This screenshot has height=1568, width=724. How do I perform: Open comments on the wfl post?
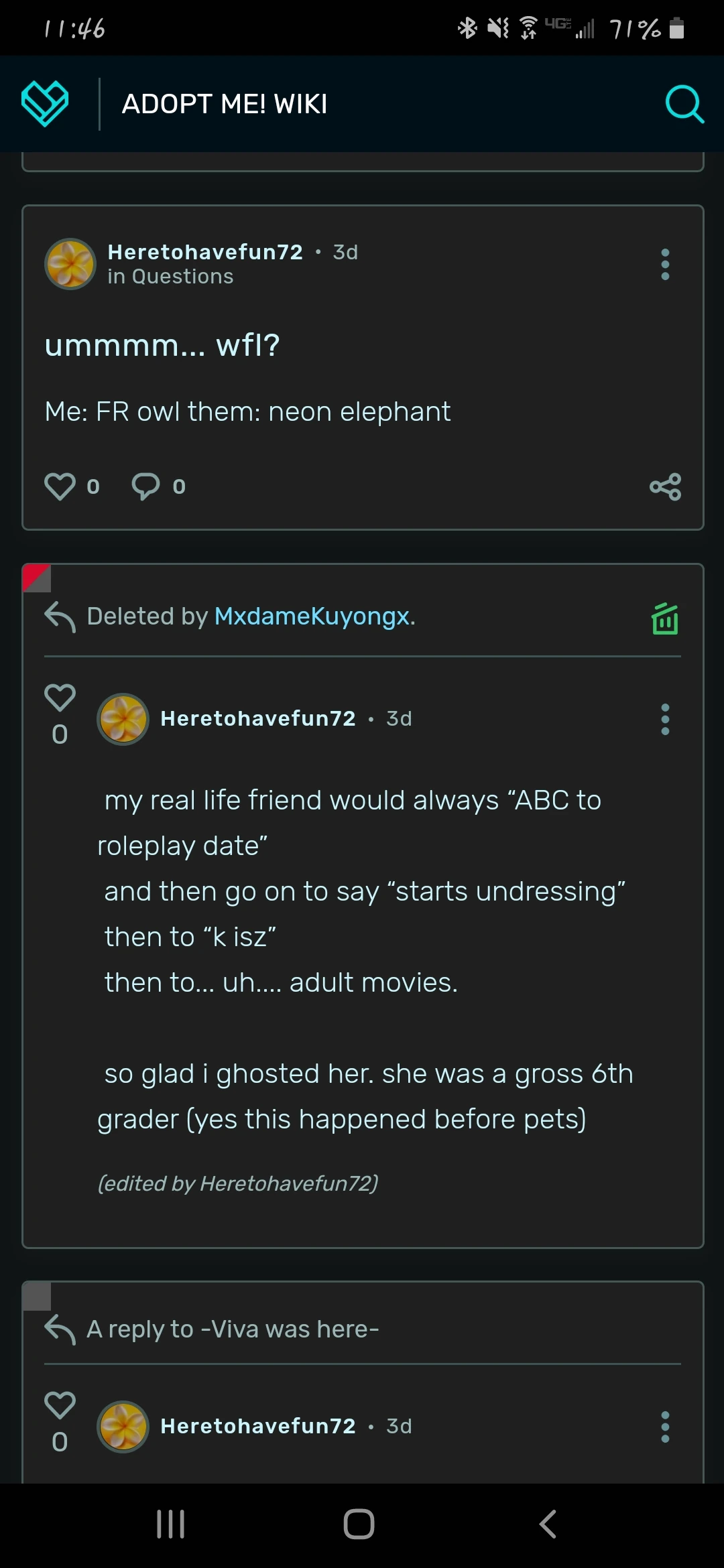pos(146,486)
